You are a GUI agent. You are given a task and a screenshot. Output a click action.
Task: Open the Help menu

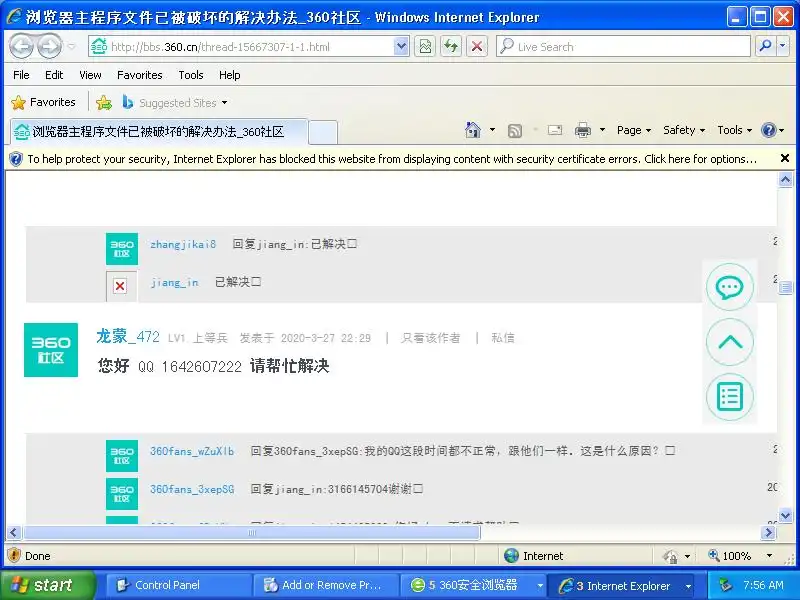point(230,75)
